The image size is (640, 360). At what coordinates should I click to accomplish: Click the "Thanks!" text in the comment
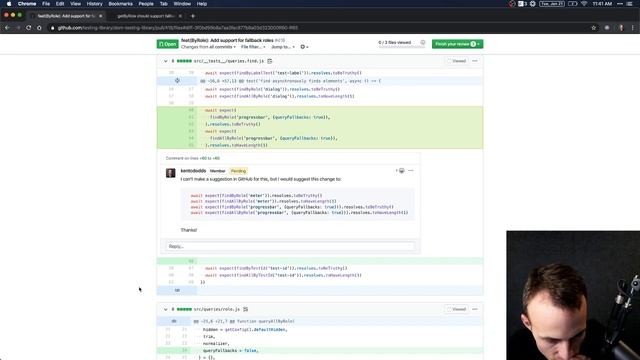tap(189, 230)
